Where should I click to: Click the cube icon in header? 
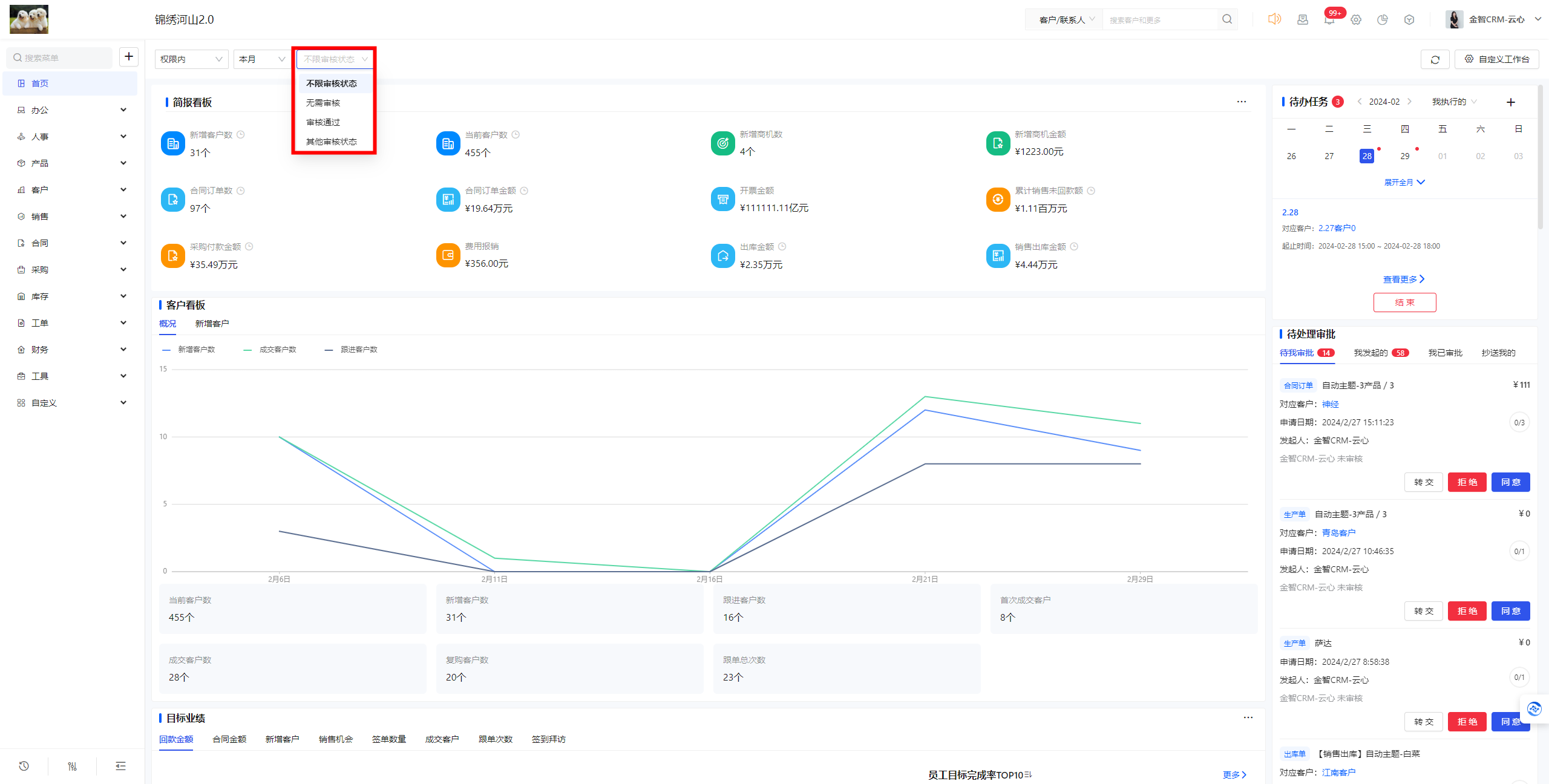[x=1409, y=19]
